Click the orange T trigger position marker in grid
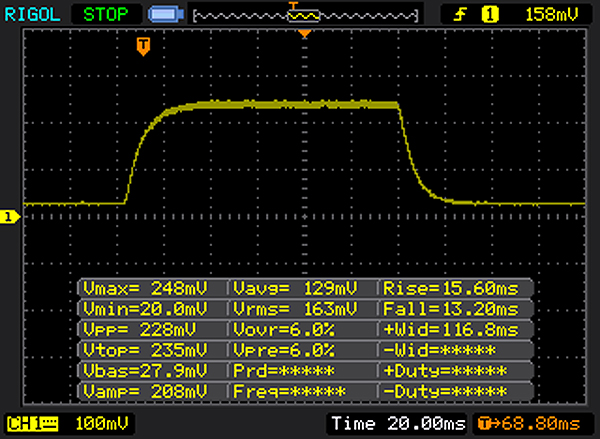The width and height of the screenshot is (600, 439). pyautogui.click(x=143, y=47)
